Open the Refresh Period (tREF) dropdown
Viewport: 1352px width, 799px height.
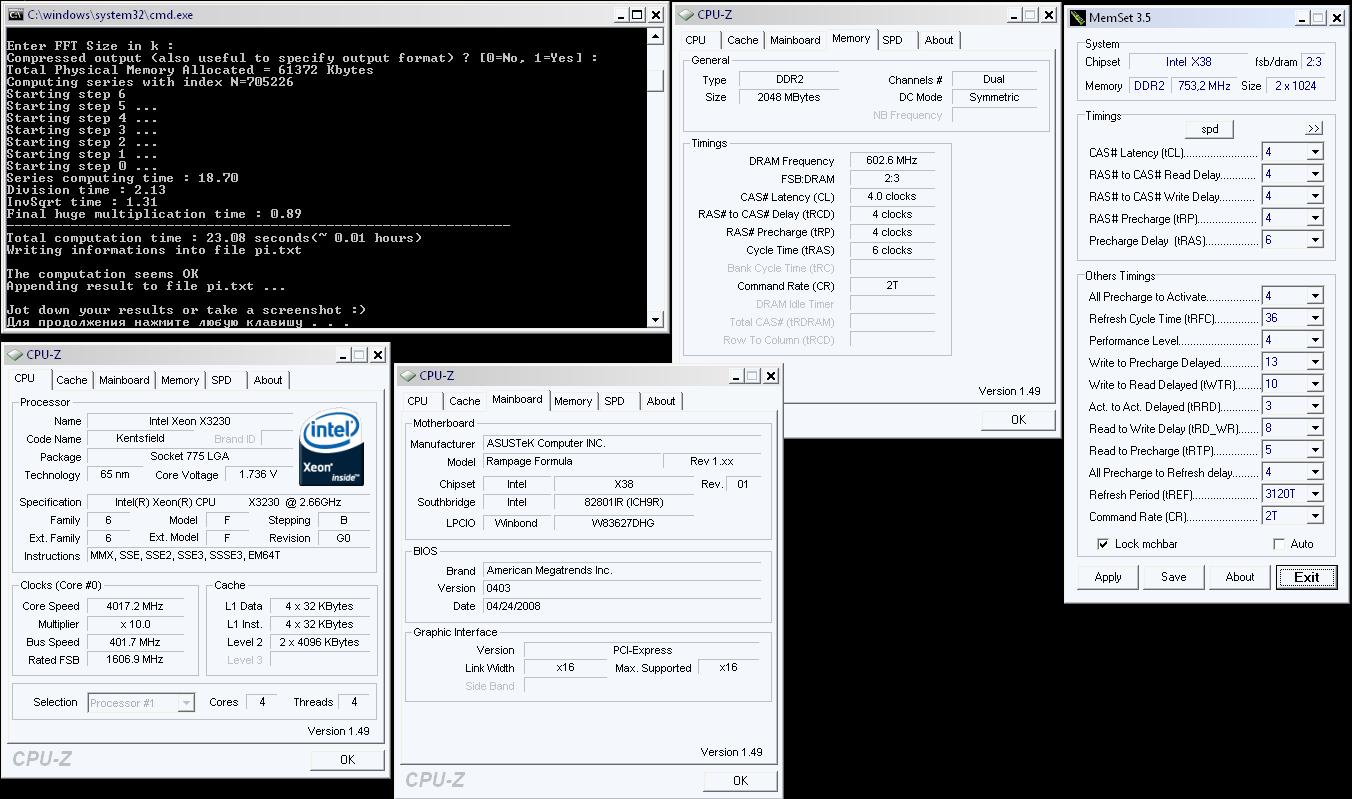(1315, 494)
